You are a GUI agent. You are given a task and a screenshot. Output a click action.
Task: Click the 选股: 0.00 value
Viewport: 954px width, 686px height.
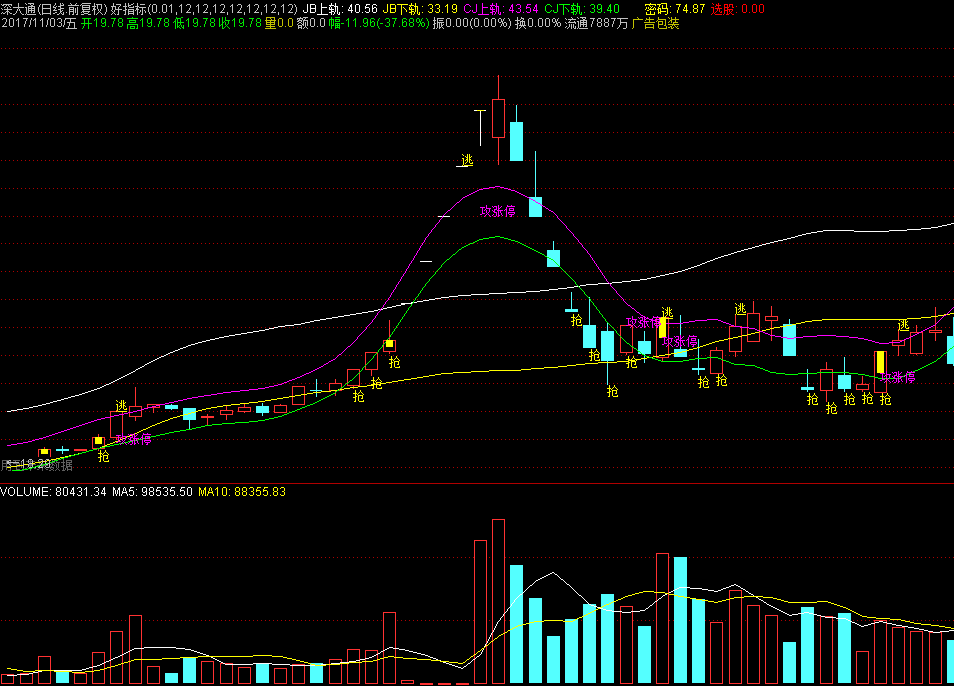[737, 9]
